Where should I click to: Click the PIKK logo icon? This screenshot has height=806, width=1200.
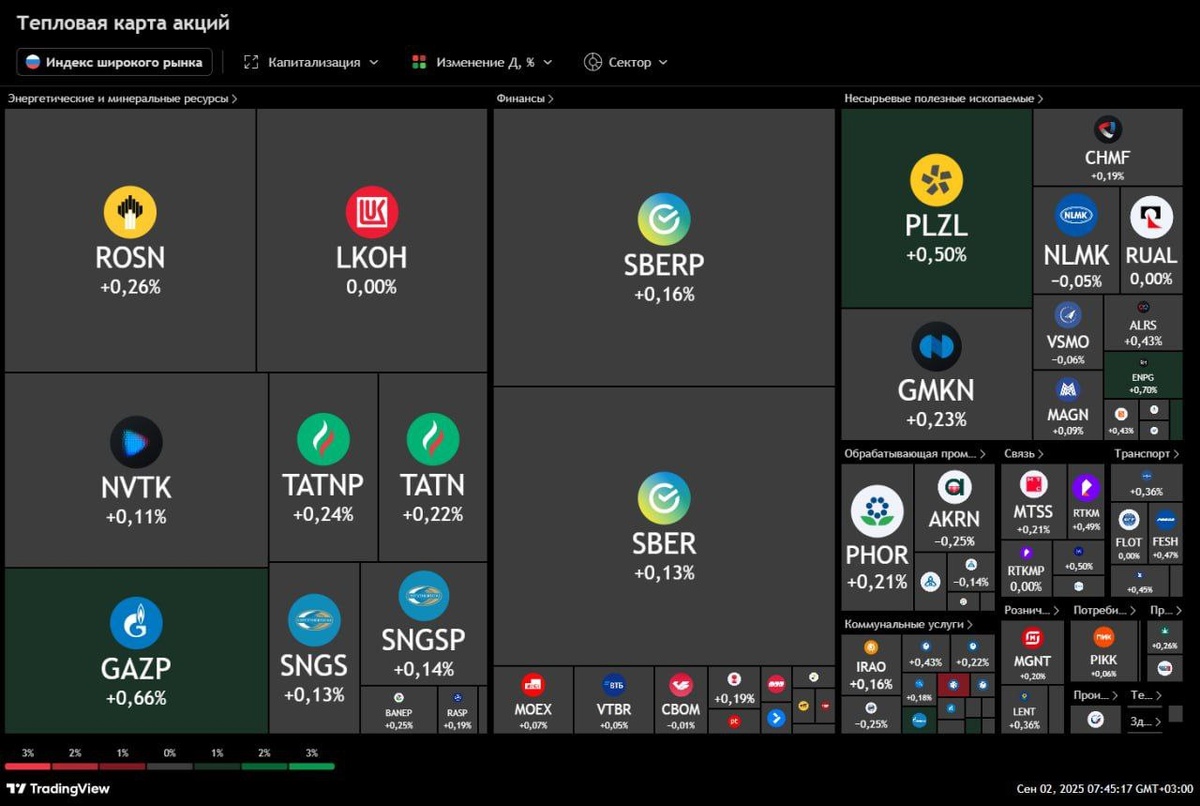click(x=1104, y=637)
